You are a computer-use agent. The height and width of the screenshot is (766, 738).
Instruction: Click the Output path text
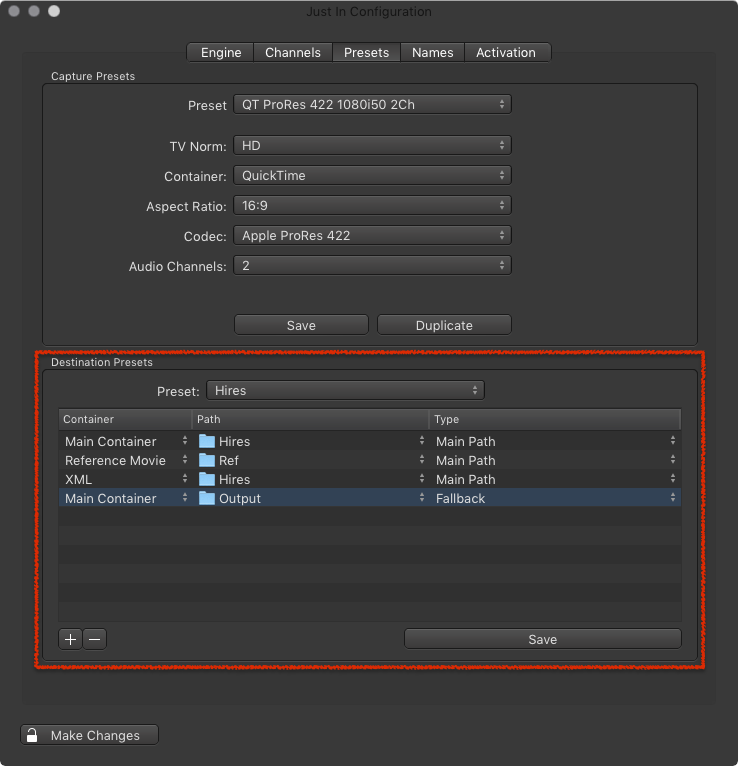(x=240, y=498)
